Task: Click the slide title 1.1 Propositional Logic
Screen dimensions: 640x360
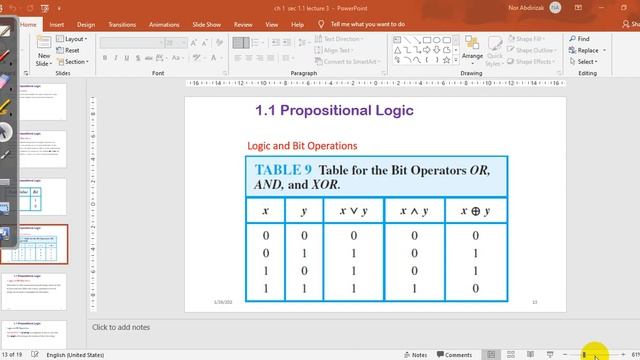Action: (334, 111)
